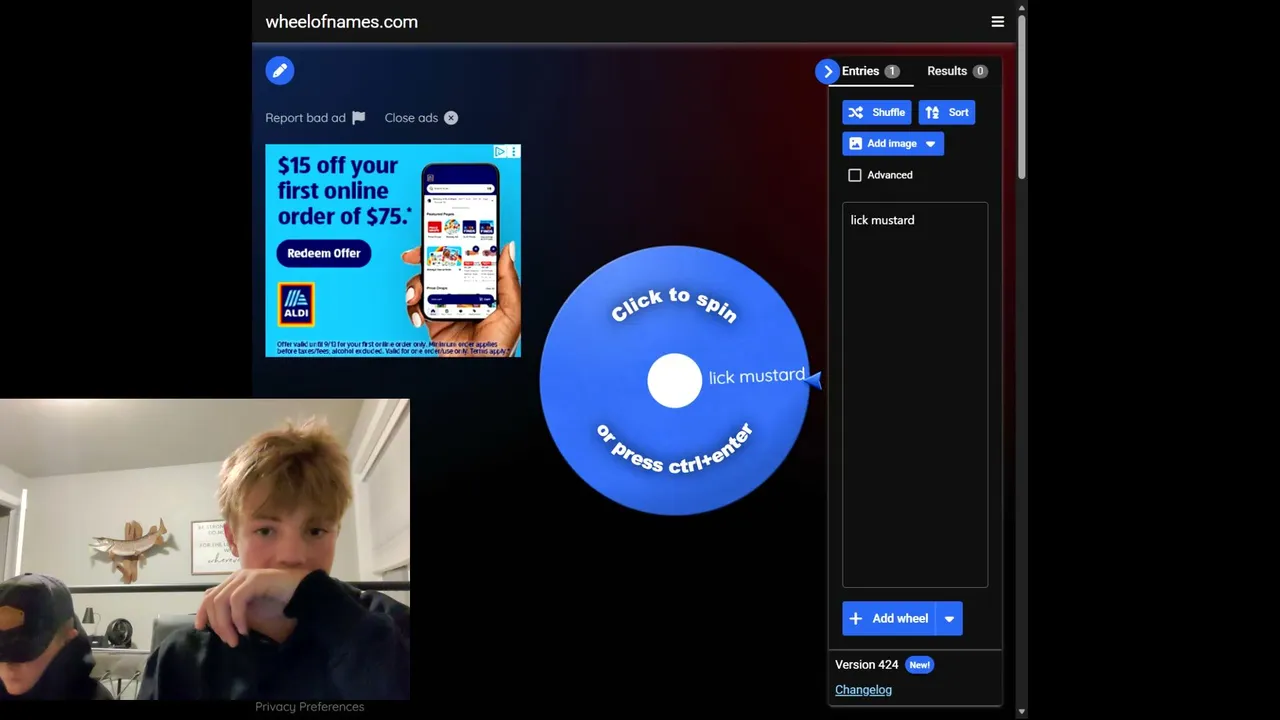Click the white center hub of wheel
Screen dimensions: 1280x720
675,381
